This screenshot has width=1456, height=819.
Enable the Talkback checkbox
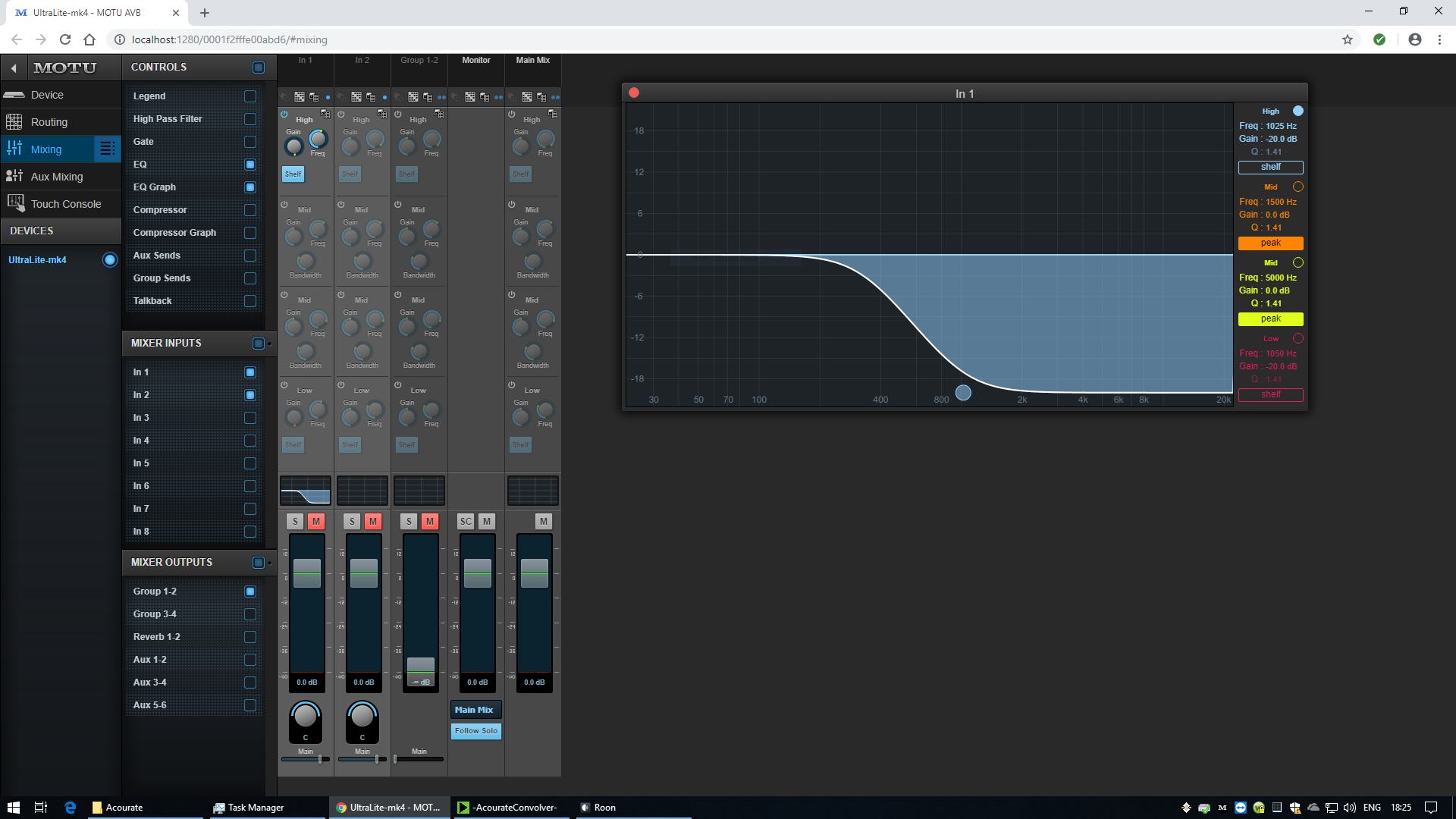coord(250,301)
